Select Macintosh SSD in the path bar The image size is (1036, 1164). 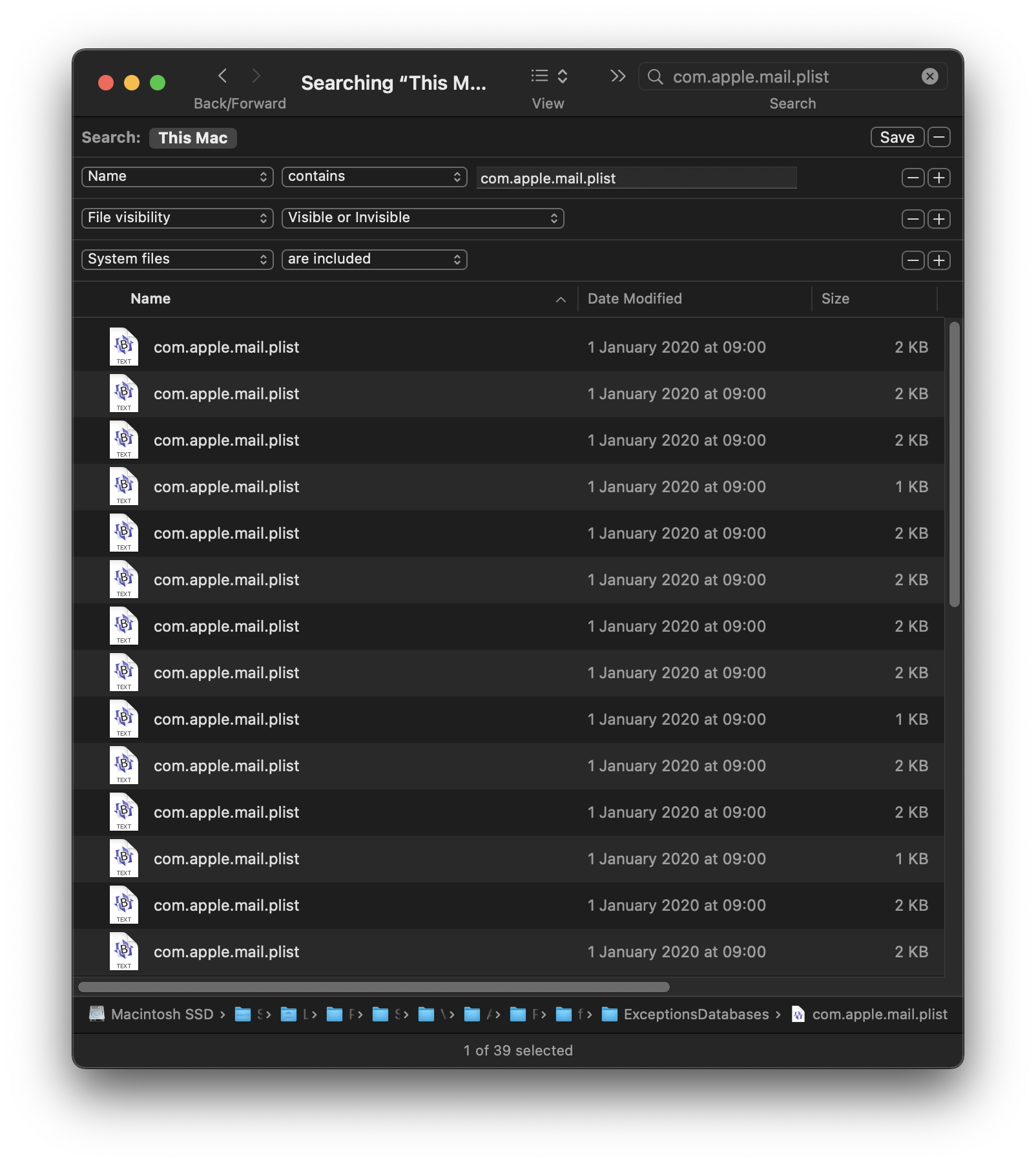[x=152, y=1014]
